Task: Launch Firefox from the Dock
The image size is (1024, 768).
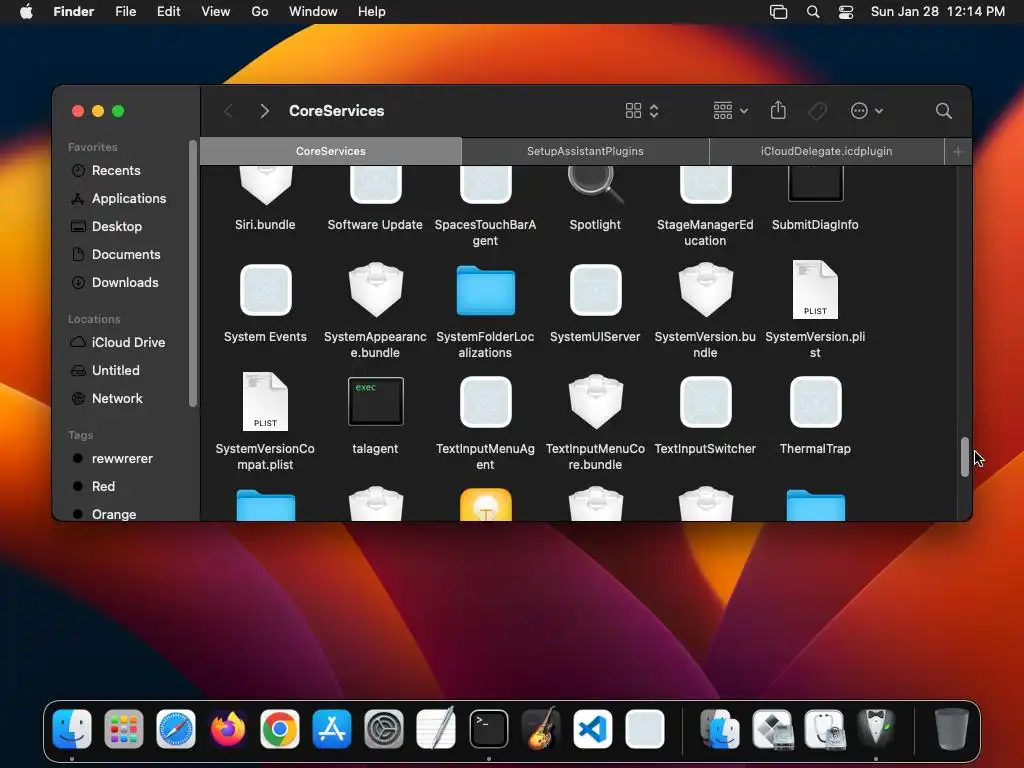Action: click(x=227, y=729)
